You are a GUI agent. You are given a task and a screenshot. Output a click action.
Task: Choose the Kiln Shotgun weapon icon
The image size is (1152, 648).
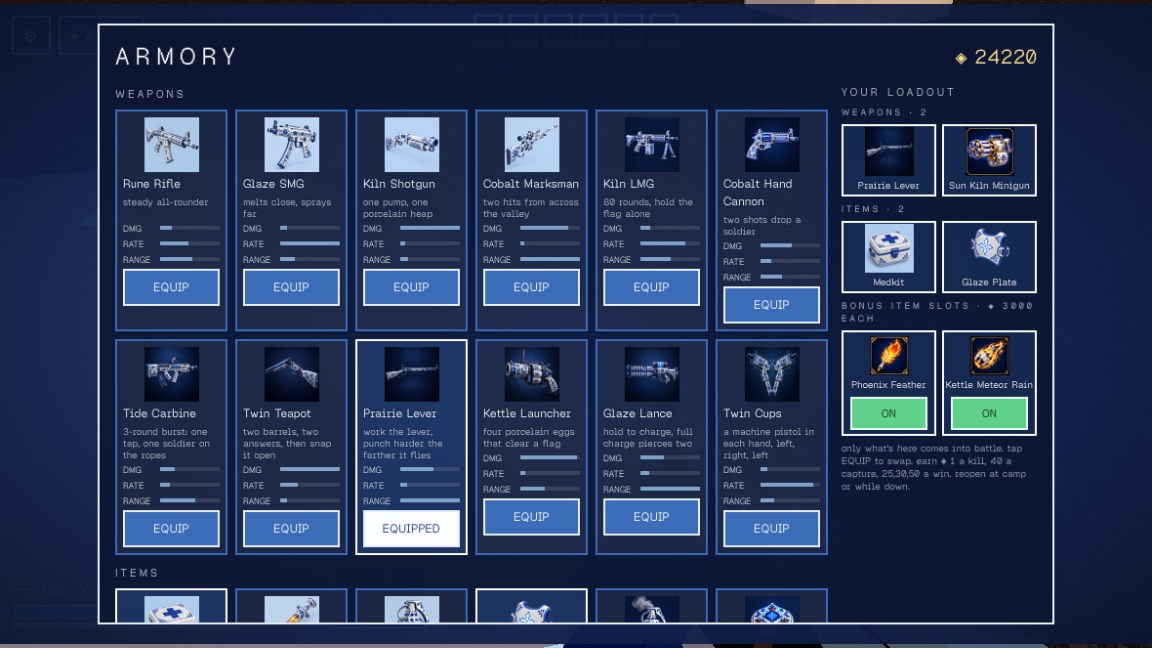[x=411, y=145]
